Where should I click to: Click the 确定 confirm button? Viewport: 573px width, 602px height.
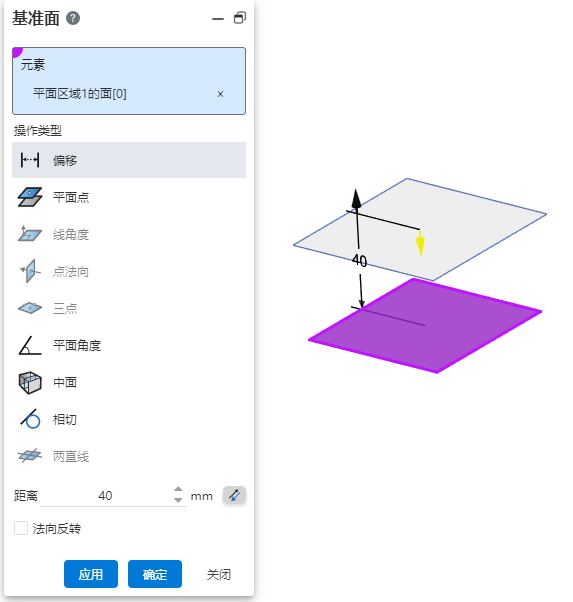[x=155, y=574]
